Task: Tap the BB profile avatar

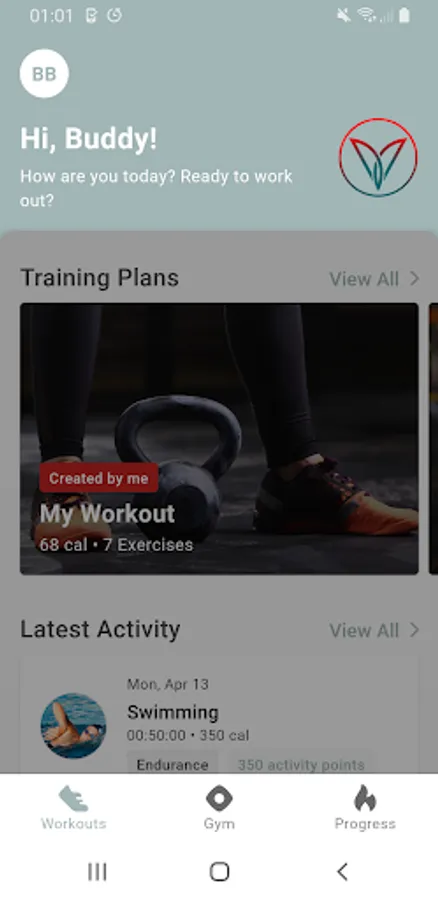Action: tap(44, 73)
